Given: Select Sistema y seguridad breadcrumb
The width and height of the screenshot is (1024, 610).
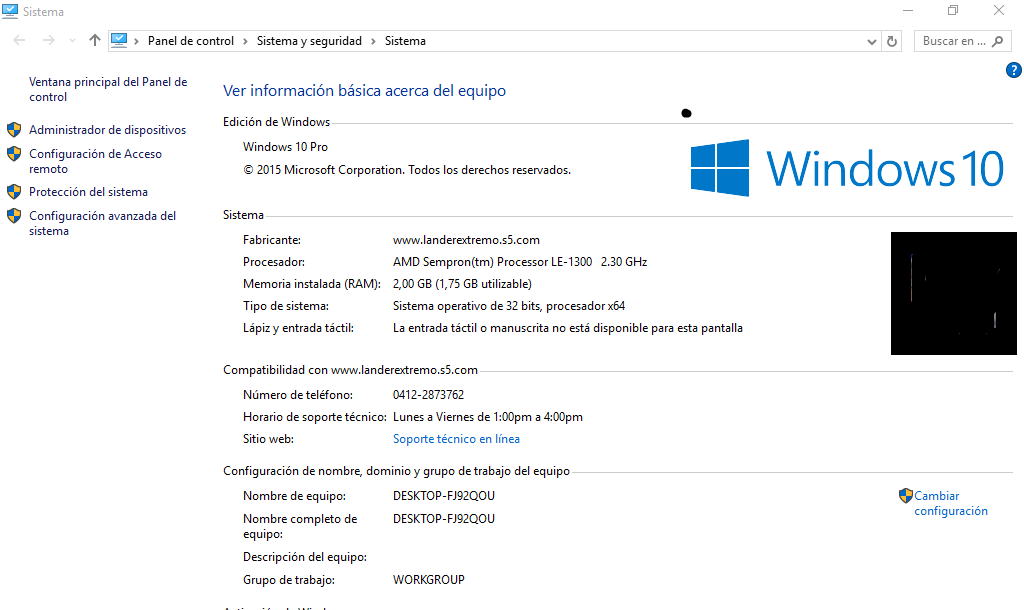Looking at the screenshot, I should [309, 41].
